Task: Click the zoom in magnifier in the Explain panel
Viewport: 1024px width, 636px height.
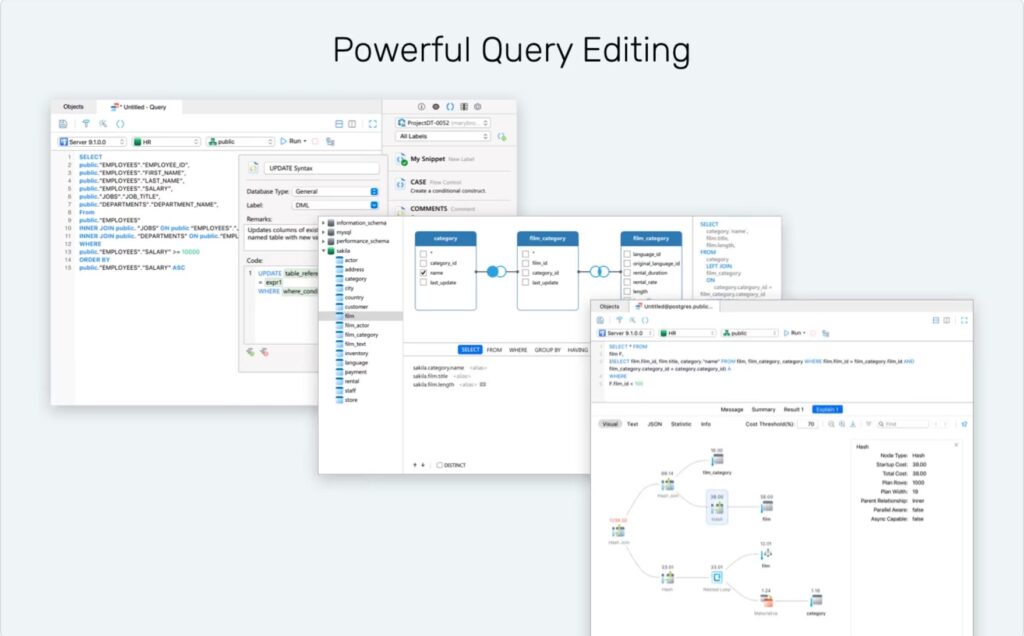Action: 832,424
